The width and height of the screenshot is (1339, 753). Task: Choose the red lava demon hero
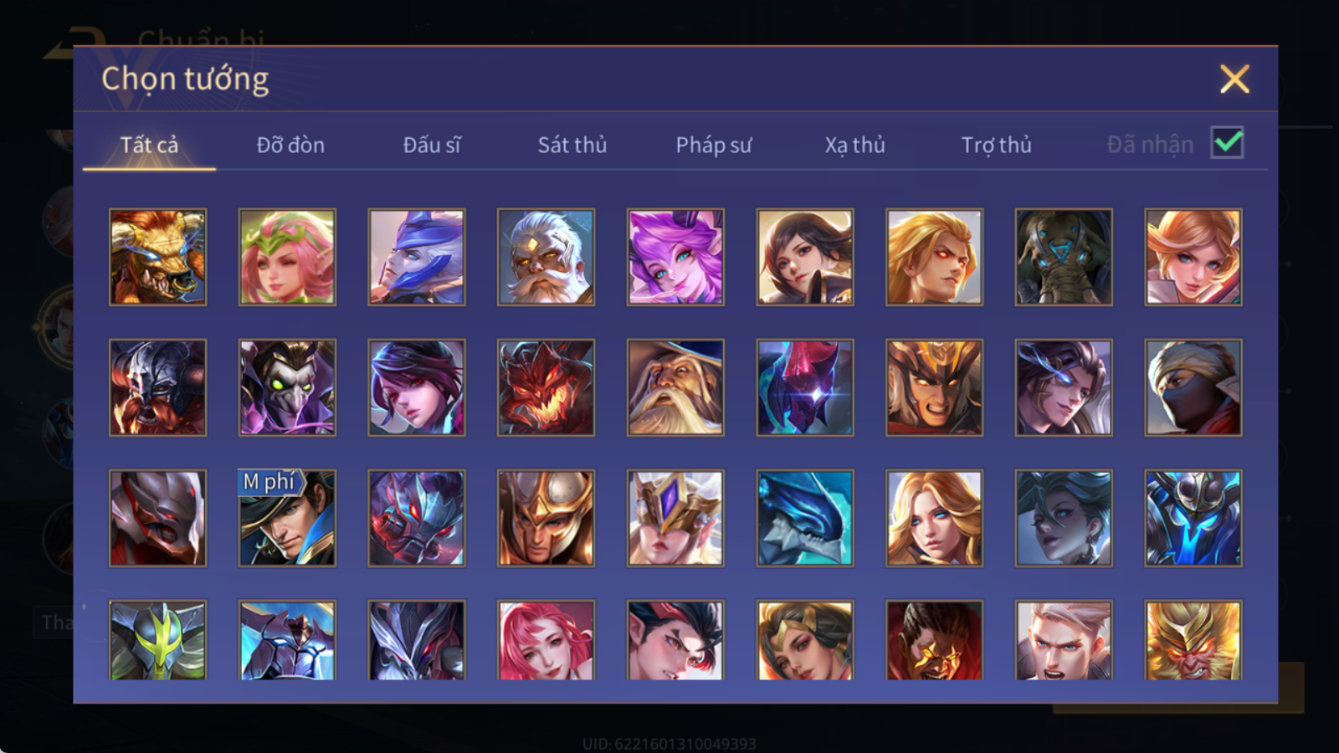pyautogui.click(x=546, y=388)
